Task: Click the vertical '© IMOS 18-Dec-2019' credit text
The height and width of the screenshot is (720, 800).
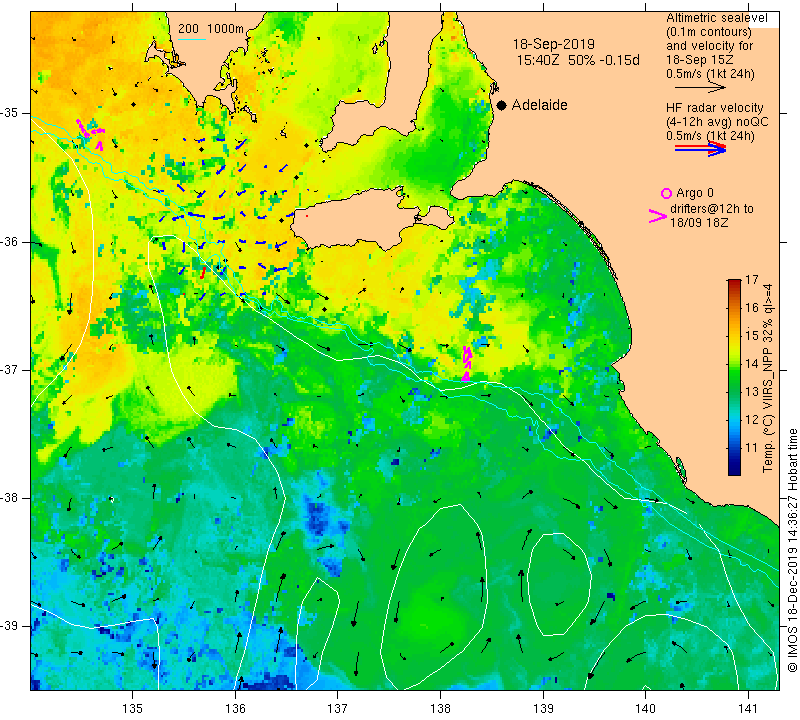Action: (x=792, y=550)
